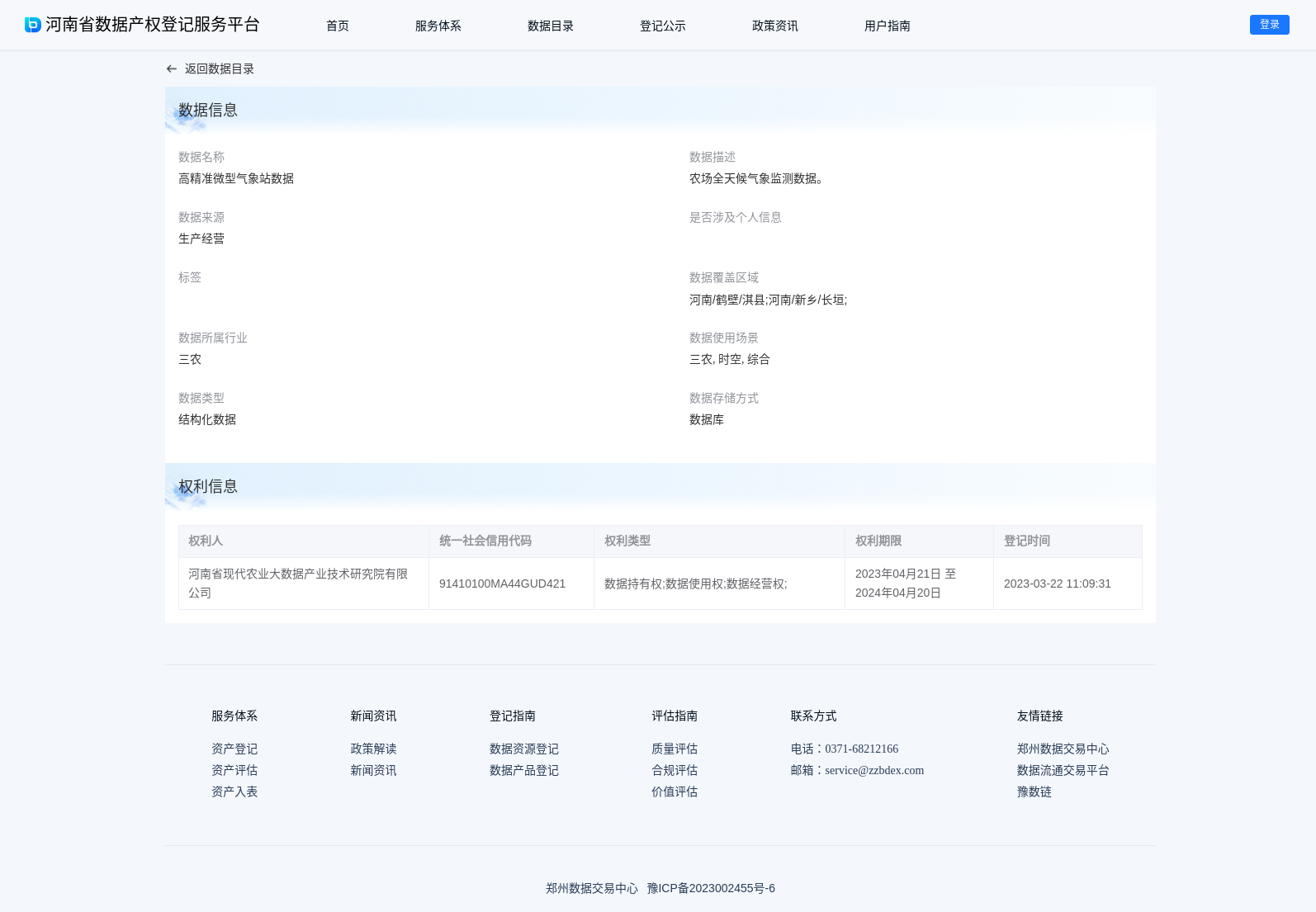Click the back arrow icon
This screenshot has height=912, width=1316.
point(172,69)
